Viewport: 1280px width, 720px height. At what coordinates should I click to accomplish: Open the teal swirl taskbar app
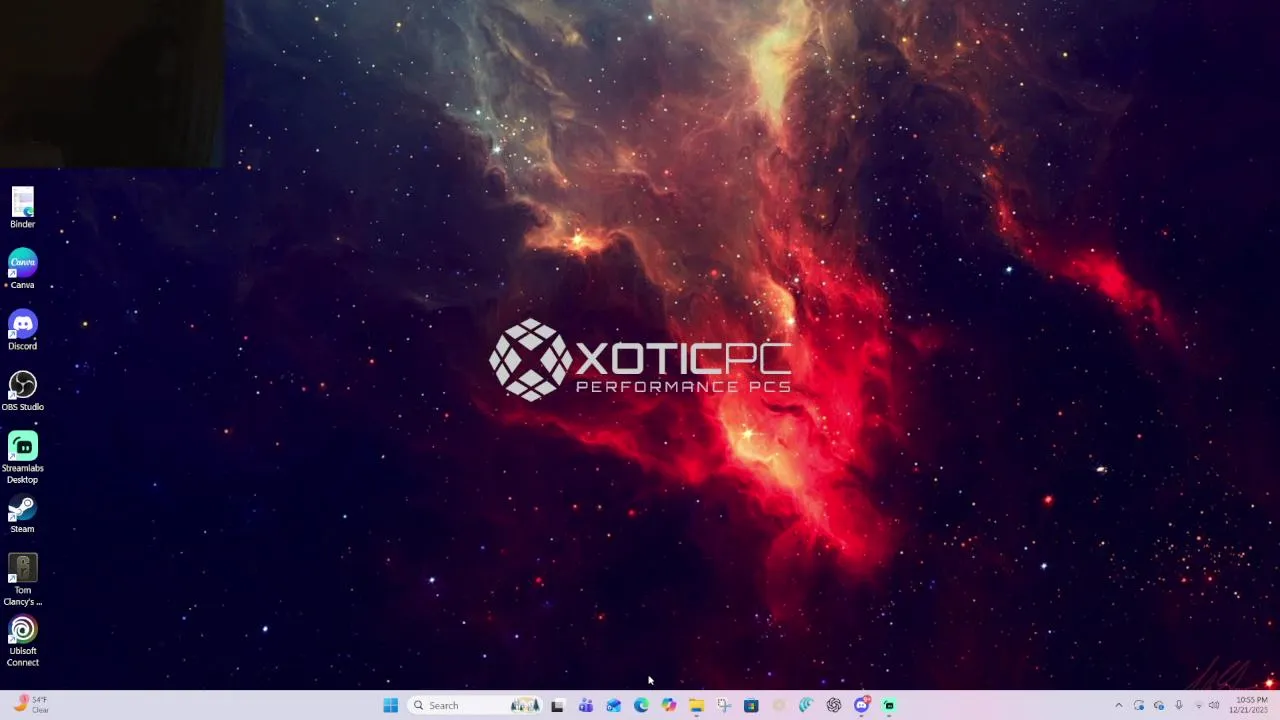coord(806,705)
